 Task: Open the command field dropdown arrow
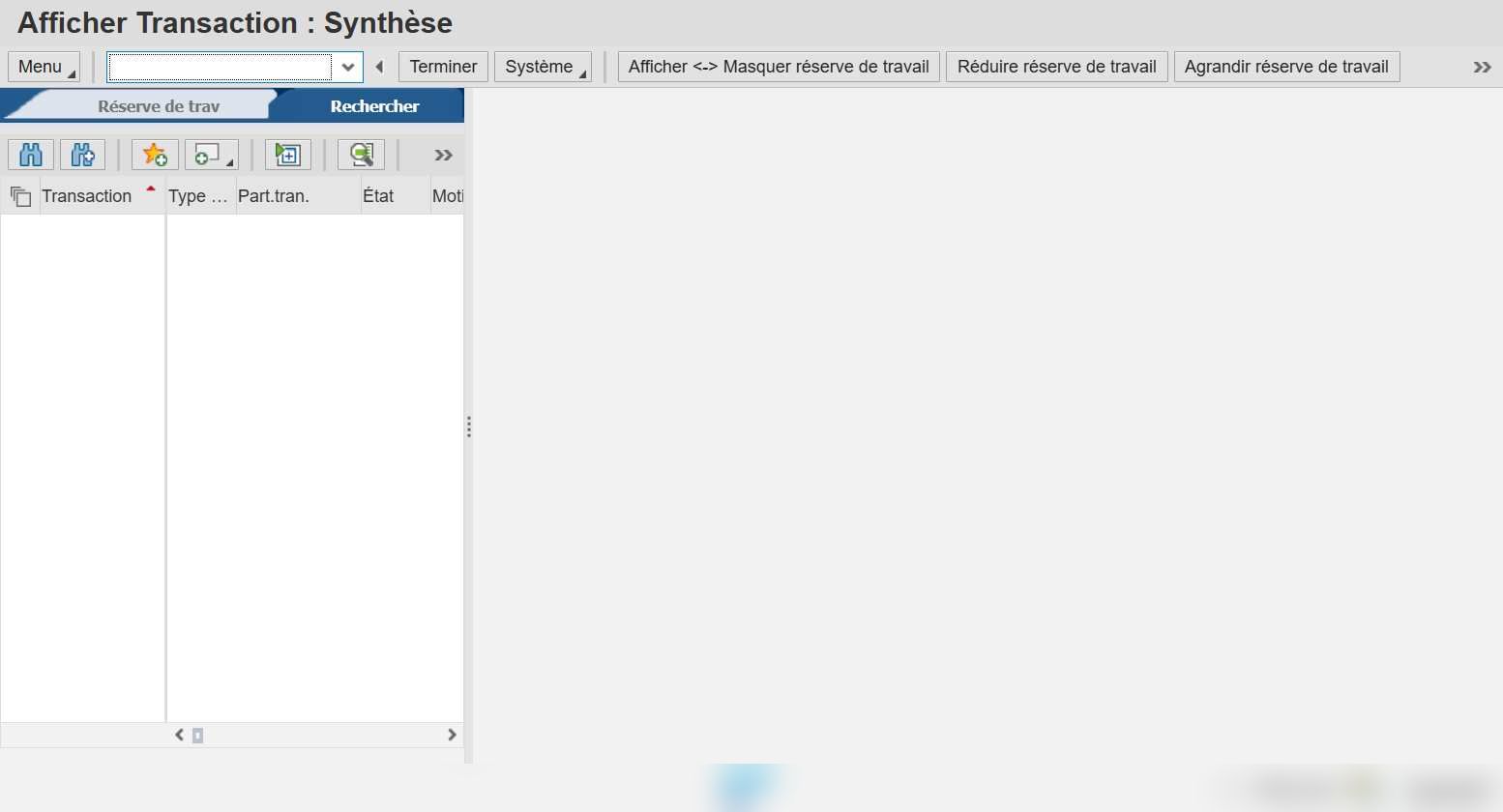[x=348, y=67]
